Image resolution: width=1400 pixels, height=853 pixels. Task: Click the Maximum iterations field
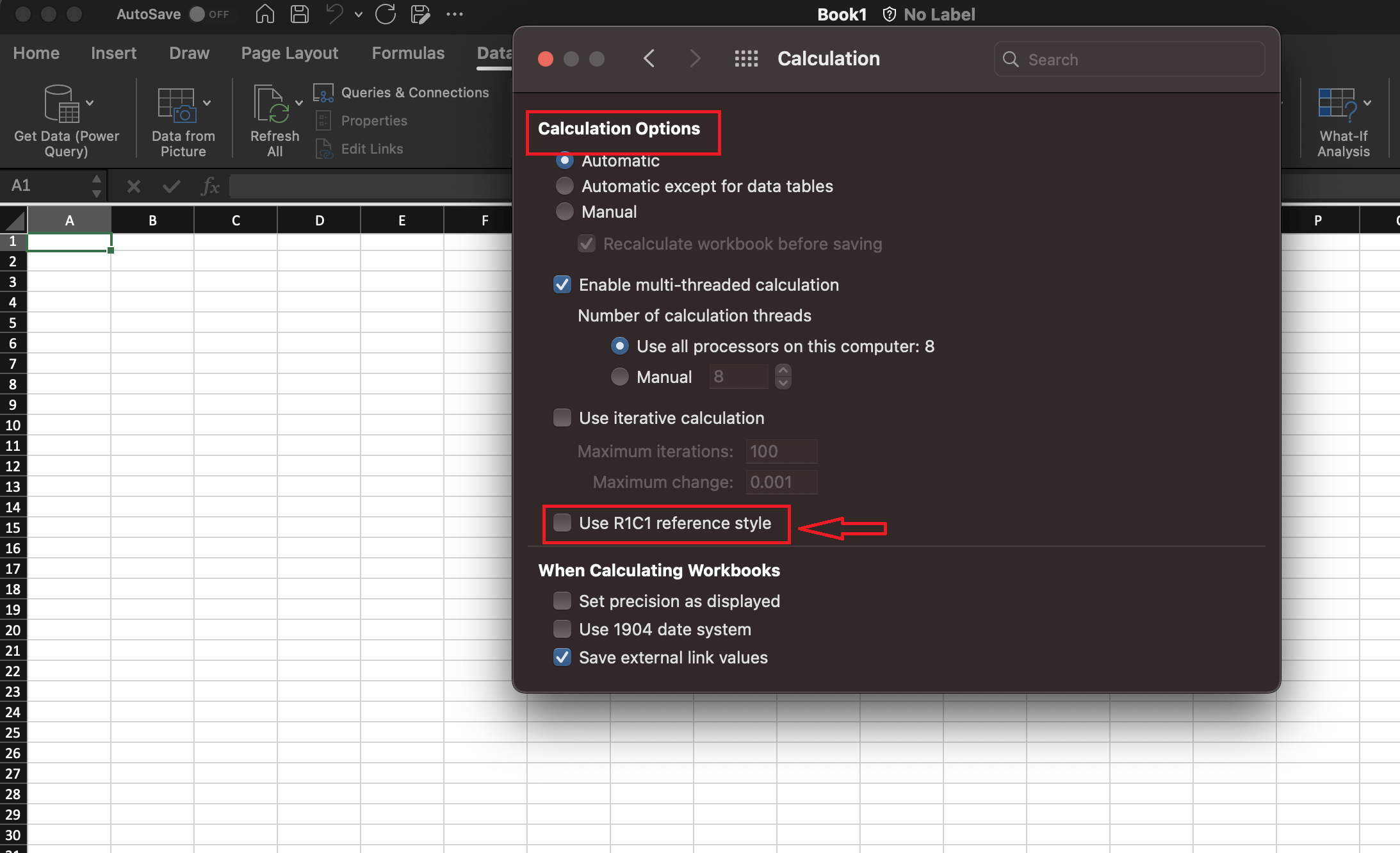[x=781, y=451]
